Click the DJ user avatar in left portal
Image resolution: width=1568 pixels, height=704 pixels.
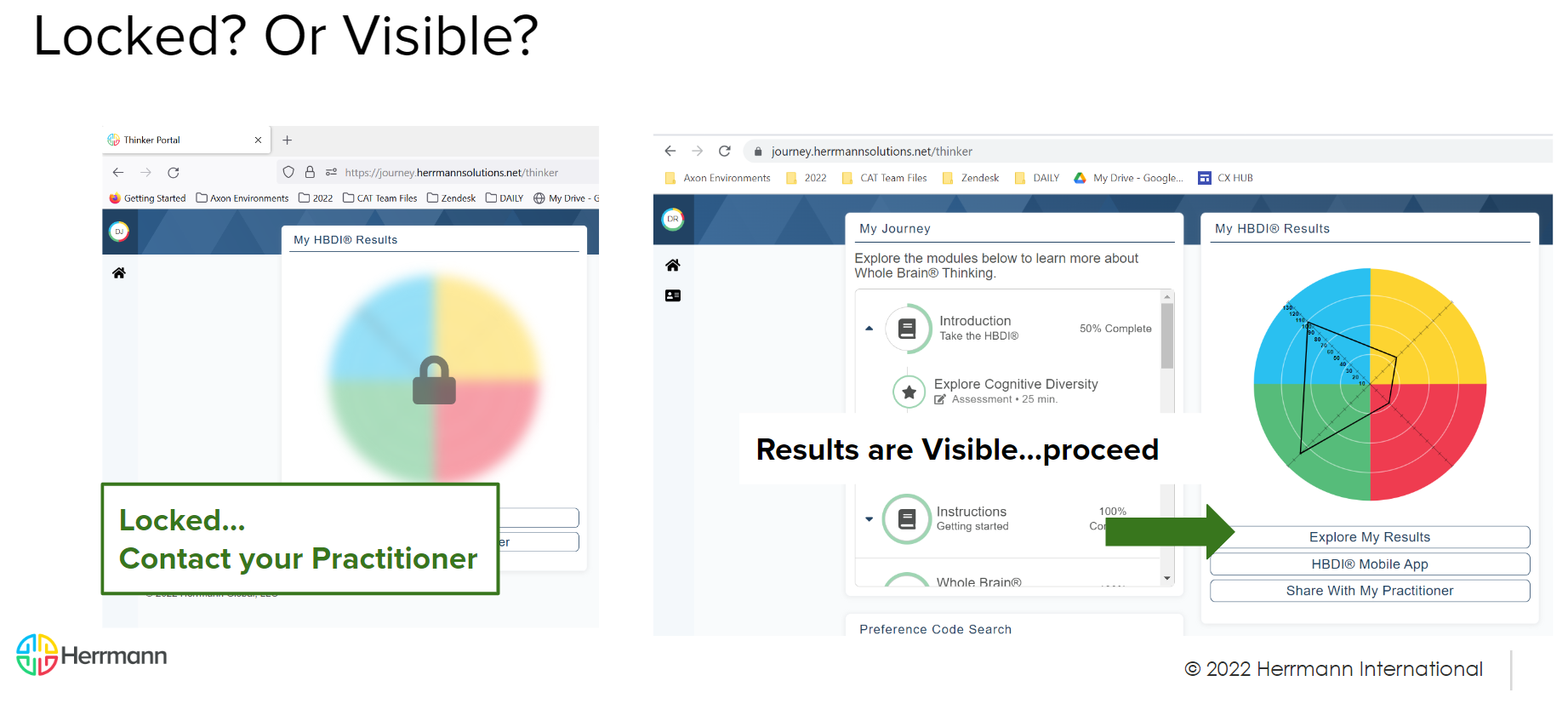(119, 232)
